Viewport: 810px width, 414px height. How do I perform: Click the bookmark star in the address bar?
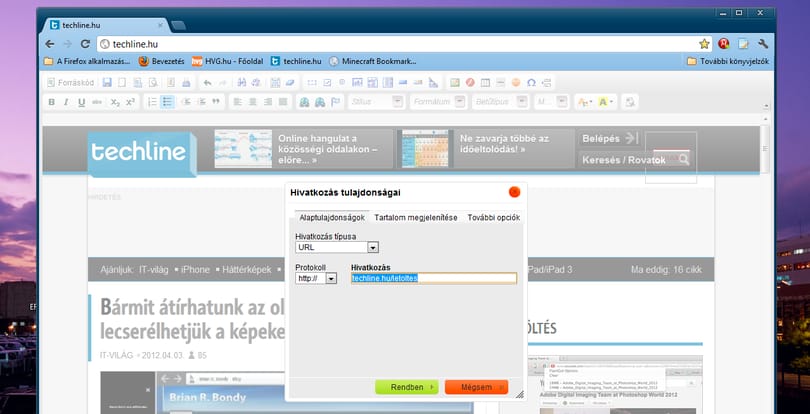point(704,44)
